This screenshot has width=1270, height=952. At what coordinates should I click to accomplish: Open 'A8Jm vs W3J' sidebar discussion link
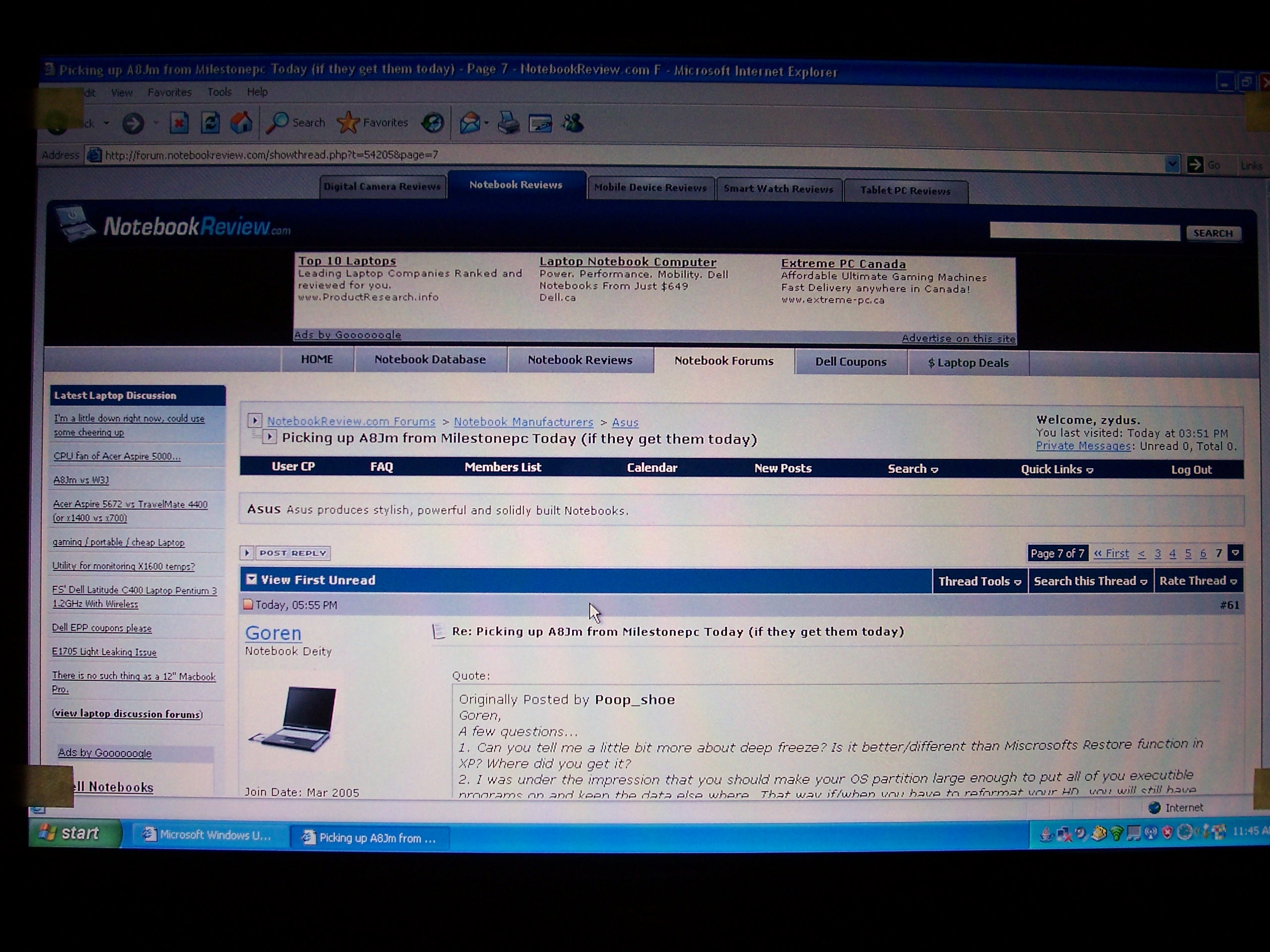81,480
